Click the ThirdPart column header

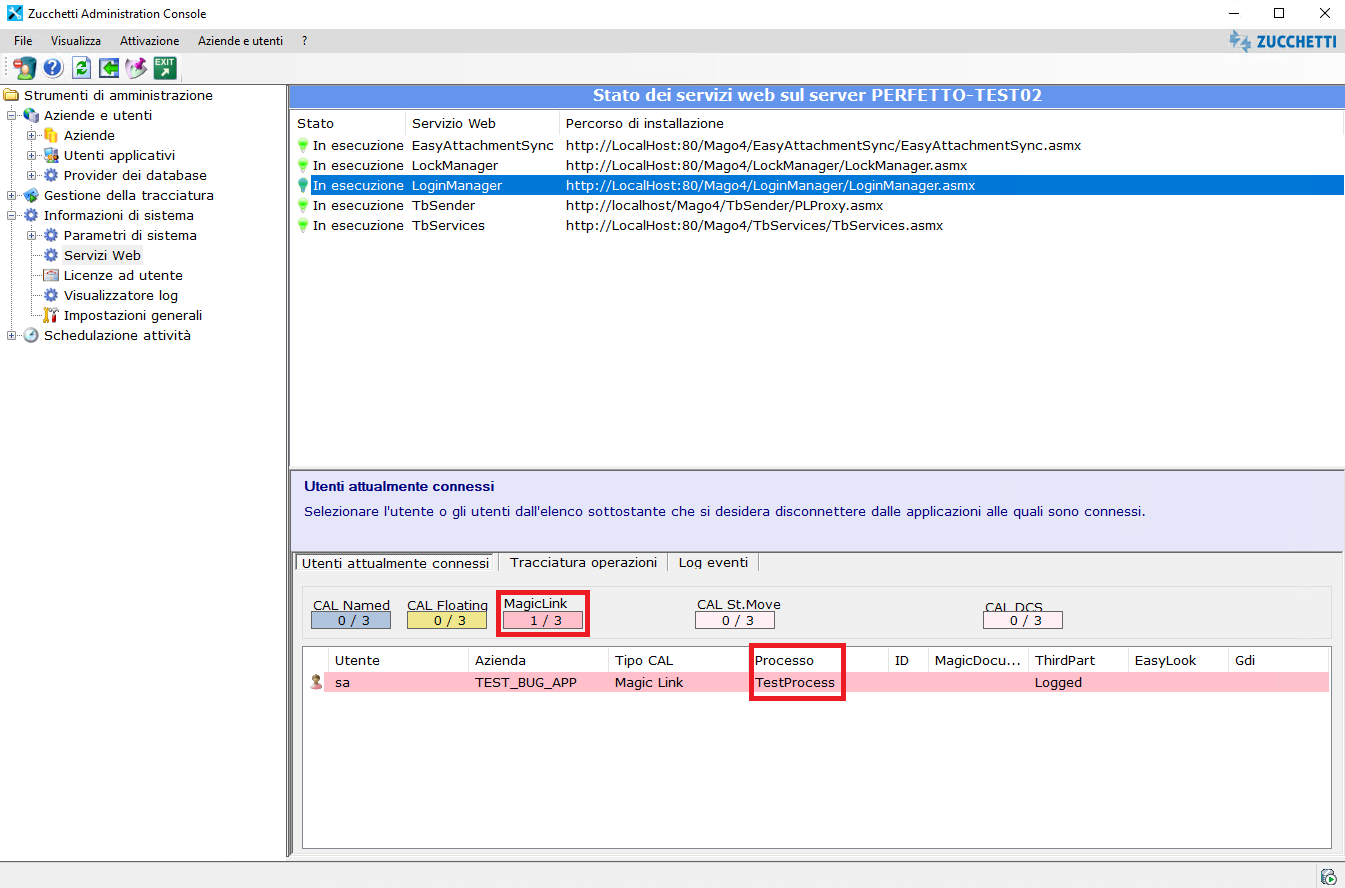pos(1079,660)
